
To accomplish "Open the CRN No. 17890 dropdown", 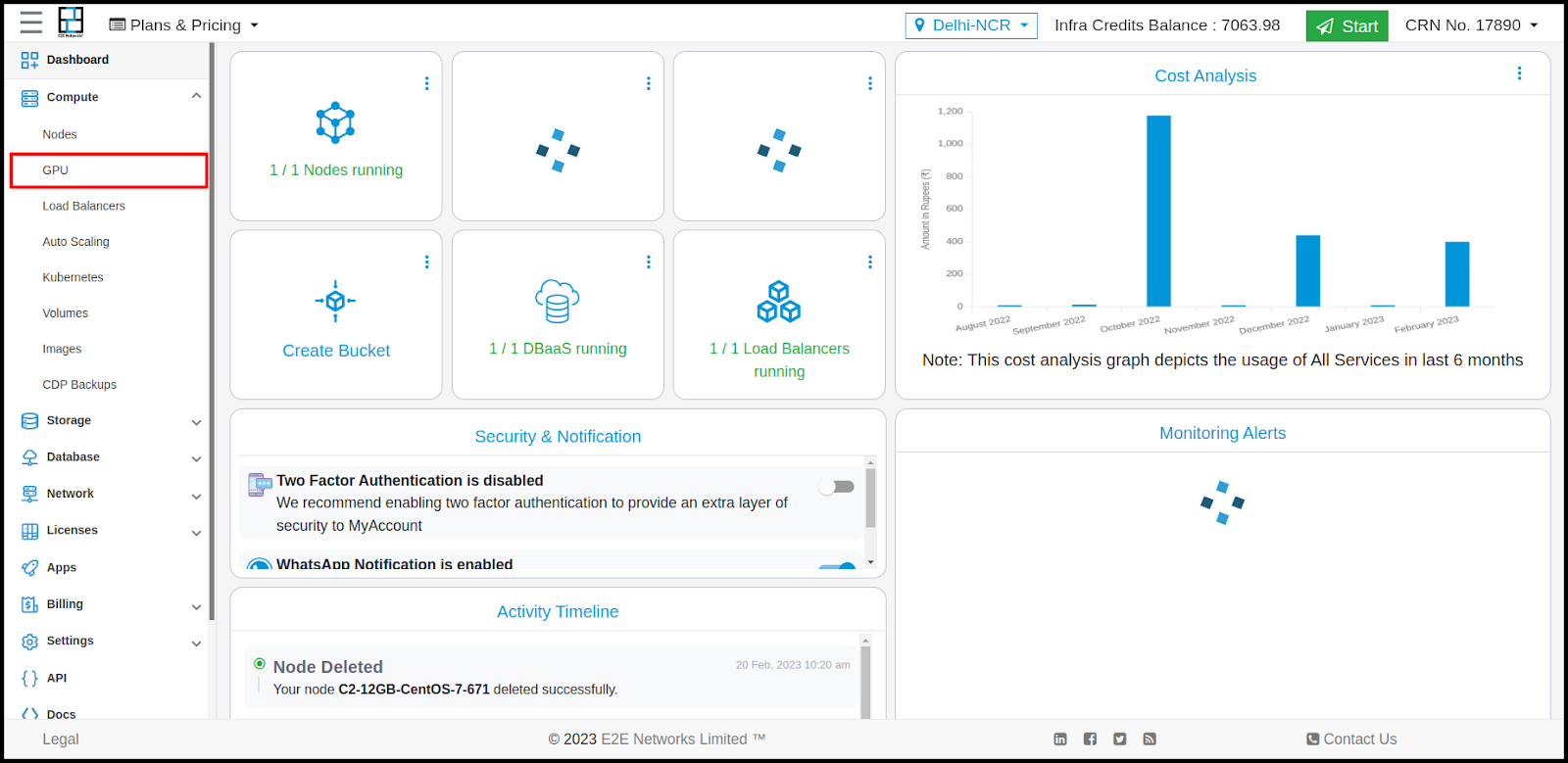I will [1472, 24].
